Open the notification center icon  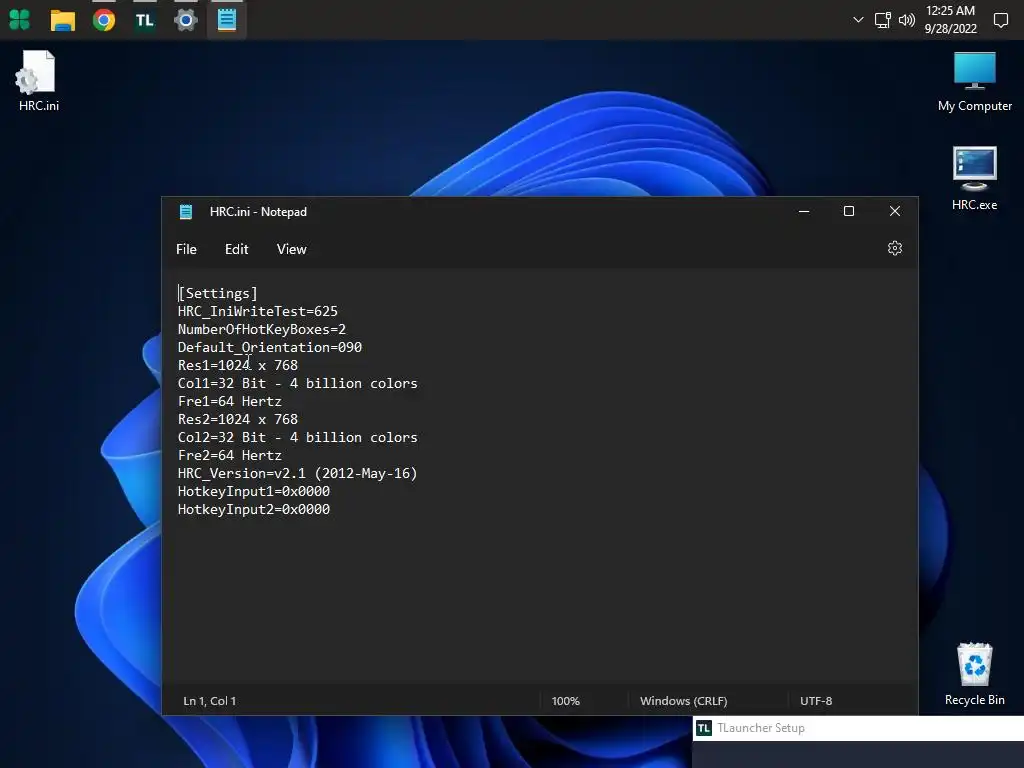click(x=1000, y=20)
